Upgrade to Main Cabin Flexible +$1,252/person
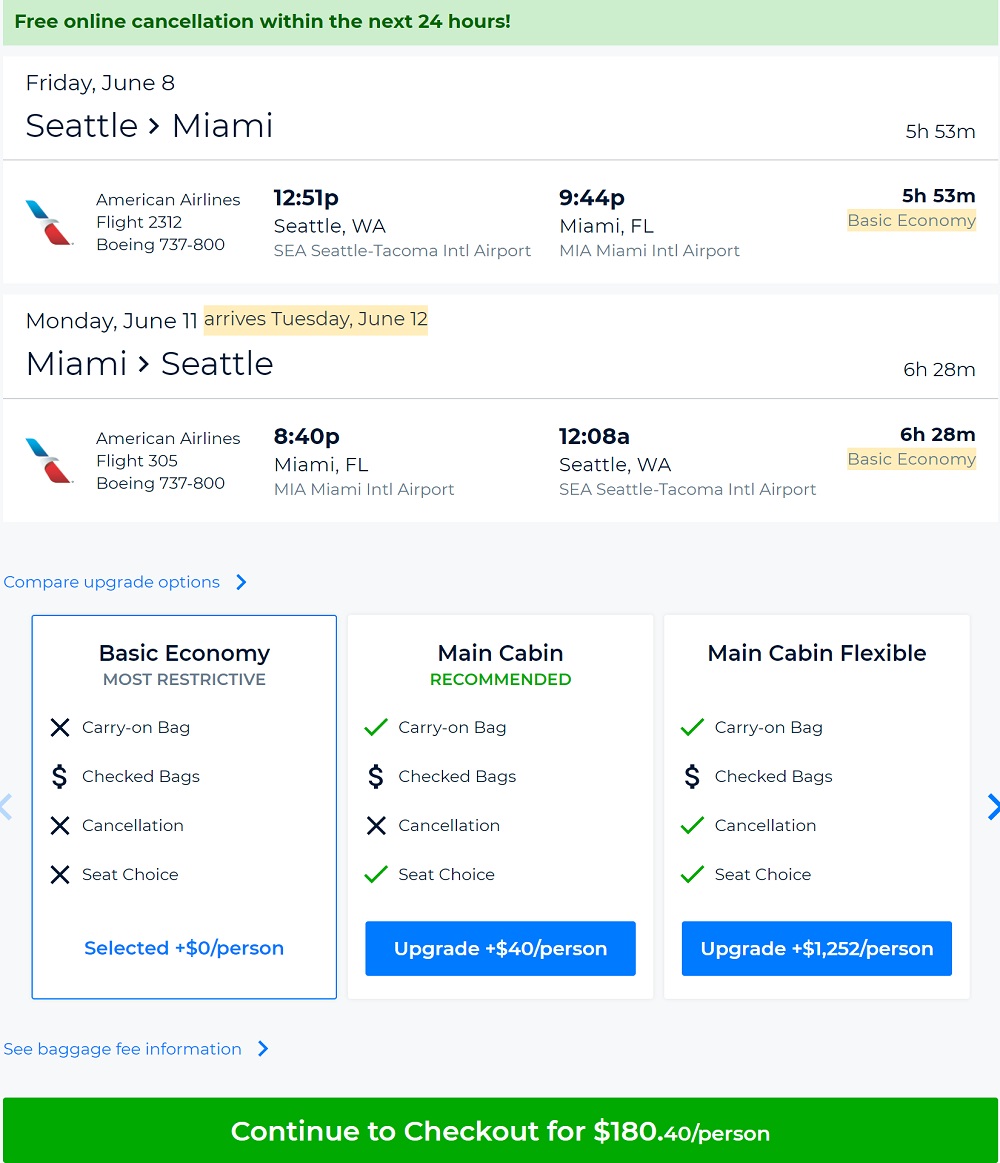The image size is (1000, 1163). (816, 948)
